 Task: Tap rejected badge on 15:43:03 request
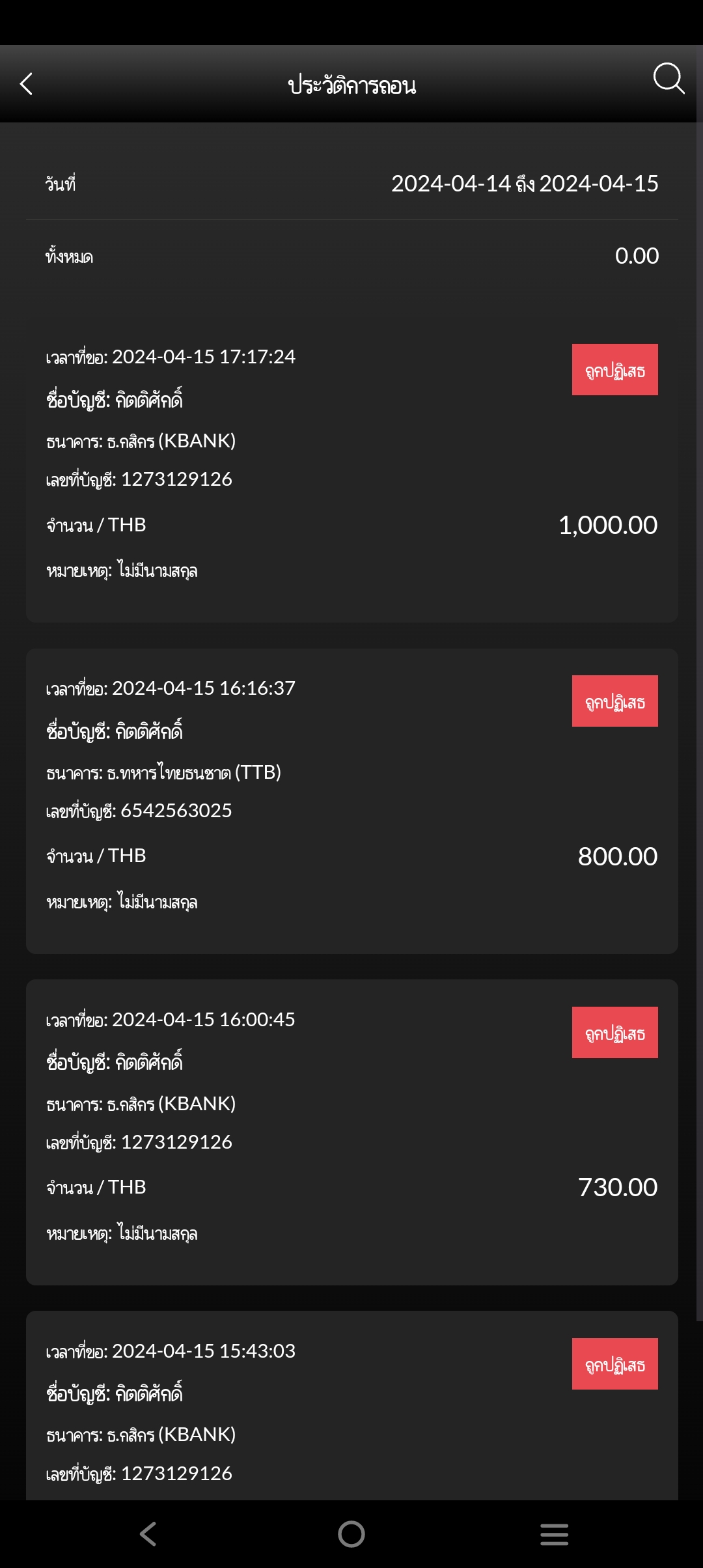pos(614,1364)
